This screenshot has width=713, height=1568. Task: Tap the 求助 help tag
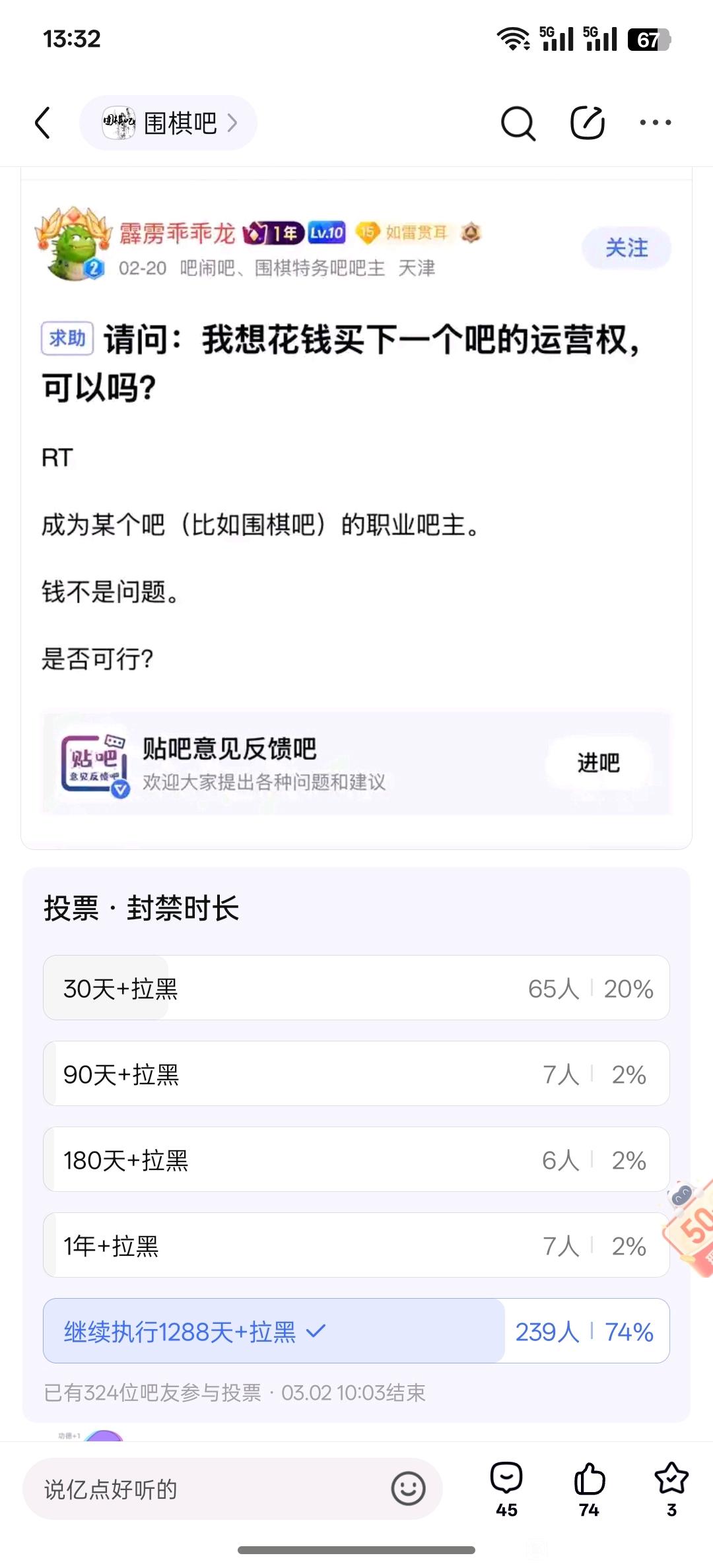[67, 339]
